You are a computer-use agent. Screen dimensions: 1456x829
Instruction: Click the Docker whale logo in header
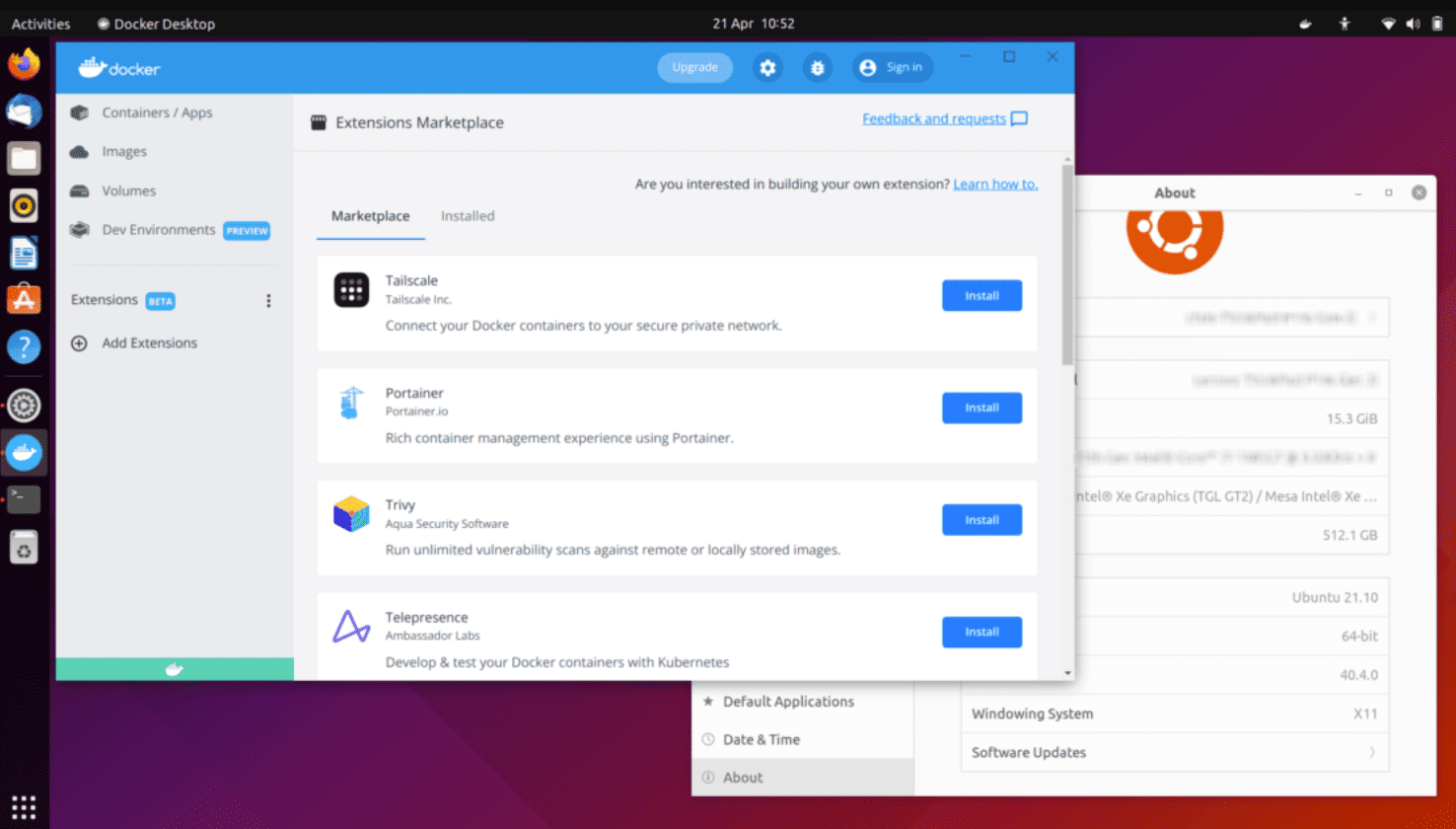point(92,67)
